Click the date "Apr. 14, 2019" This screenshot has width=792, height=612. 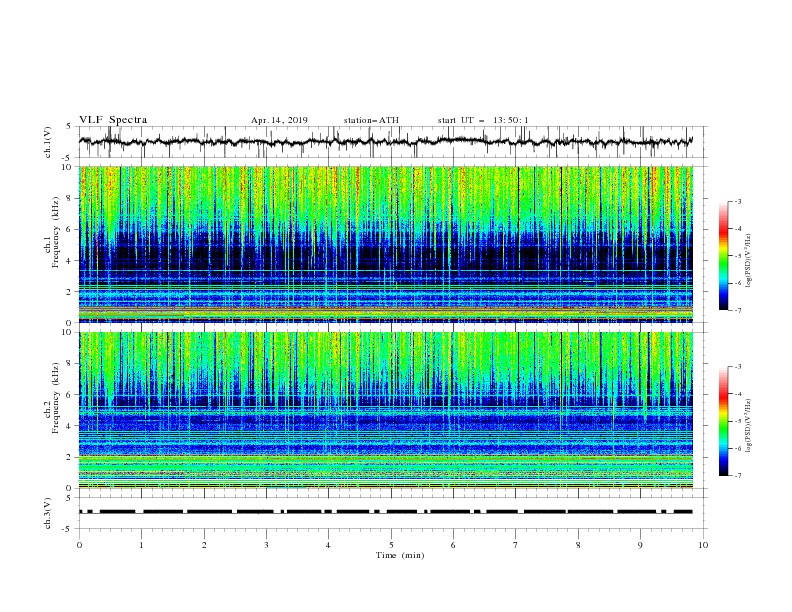coord(279,120)
